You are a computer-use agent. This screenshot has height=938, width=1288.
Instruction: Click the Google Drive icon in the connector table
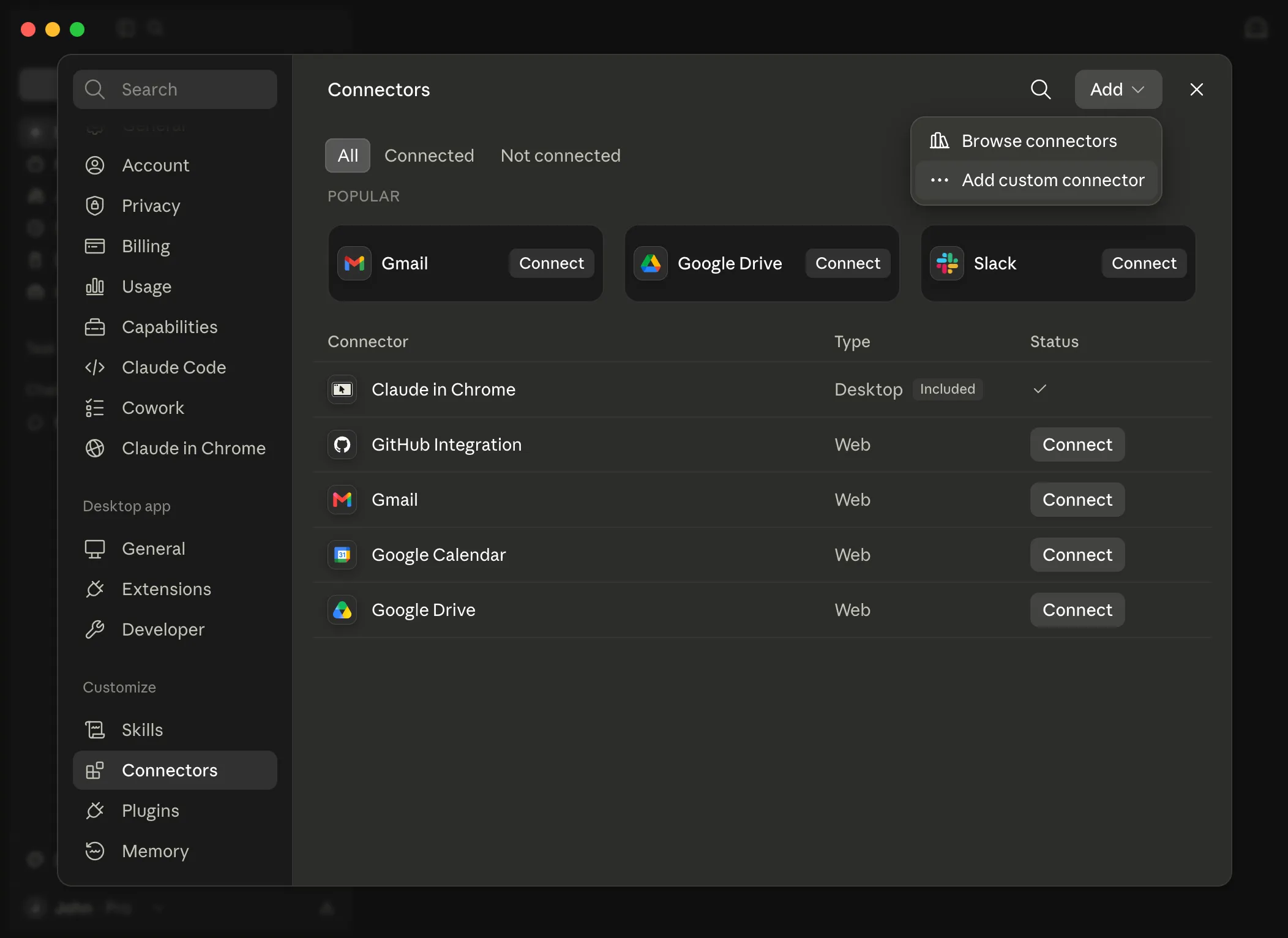pyautogui.click(x=342, y=610)
